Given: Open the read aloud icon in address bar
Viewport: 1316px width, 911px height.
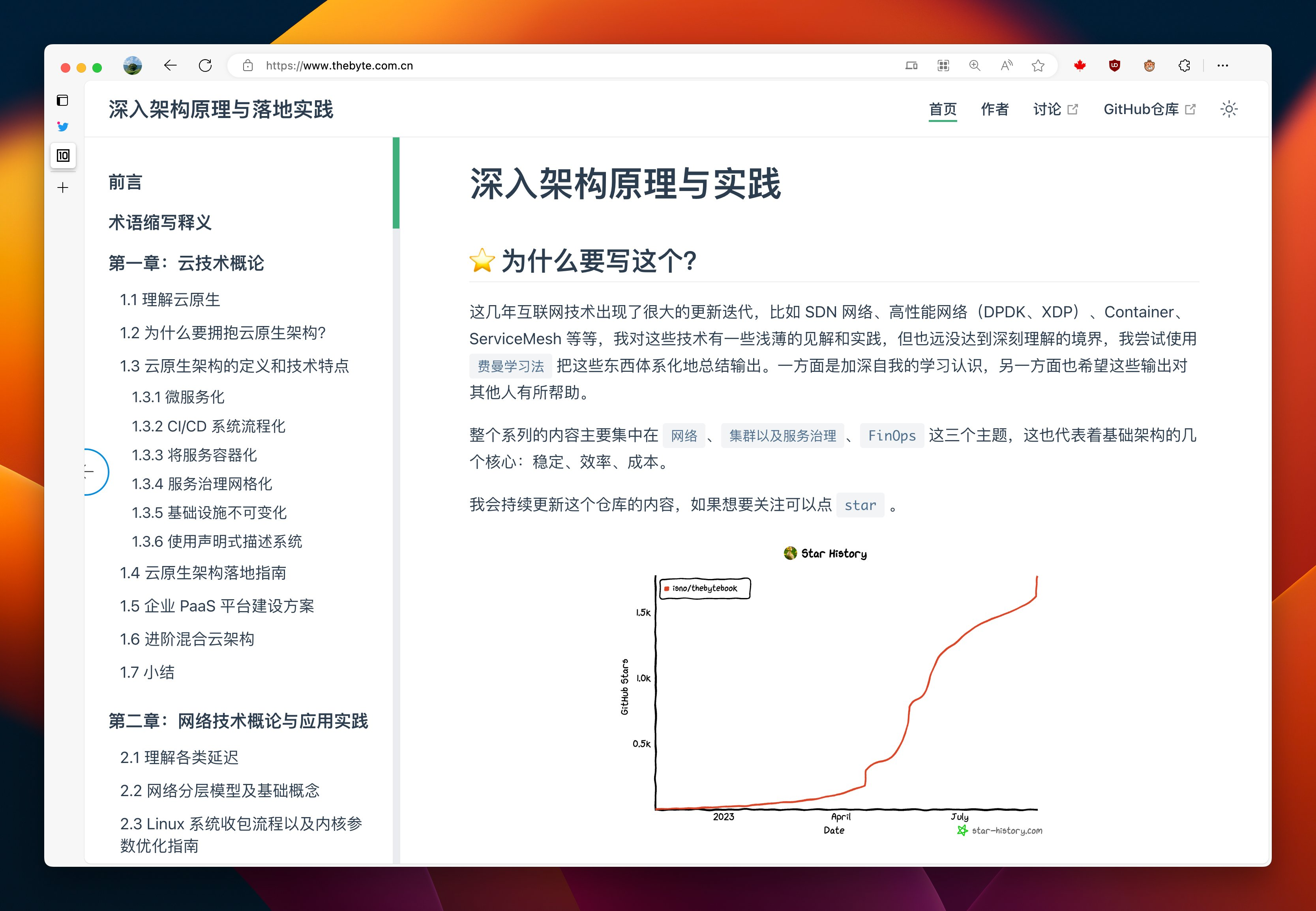Looking at the screenshot, I should pos(1007,66).
